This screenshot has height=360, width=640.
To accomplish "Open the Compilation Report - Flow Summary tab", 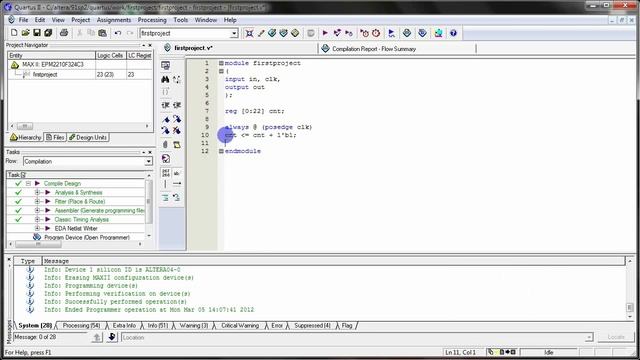I will [x=373, y=49].
